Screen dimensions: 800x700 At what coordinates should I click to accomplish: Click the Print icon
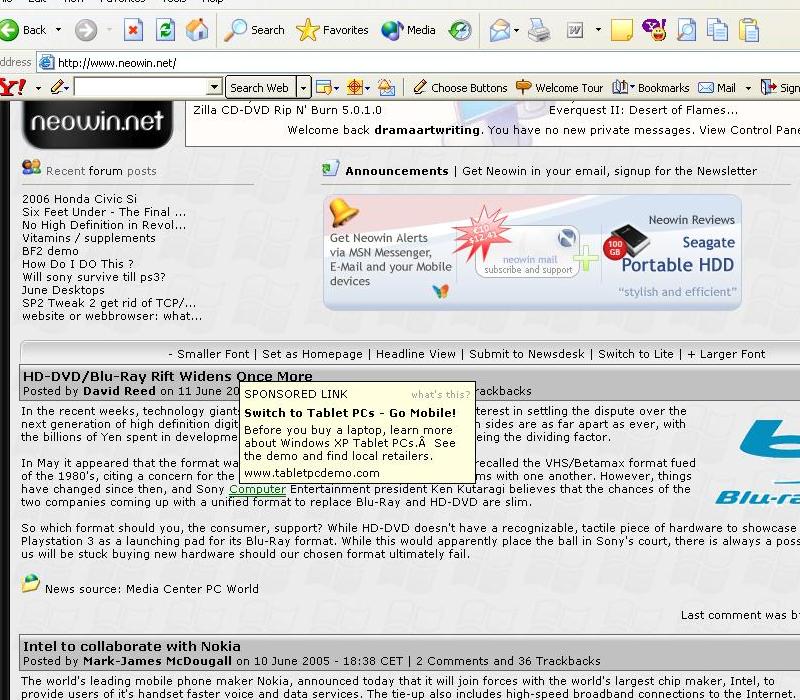(x=539, y=30)
